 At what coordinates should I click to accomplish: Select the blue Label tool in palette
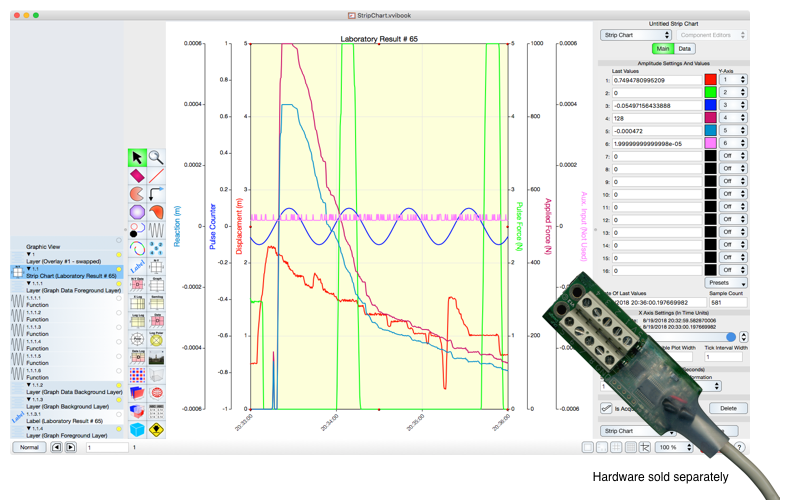[x=137, y=266]
